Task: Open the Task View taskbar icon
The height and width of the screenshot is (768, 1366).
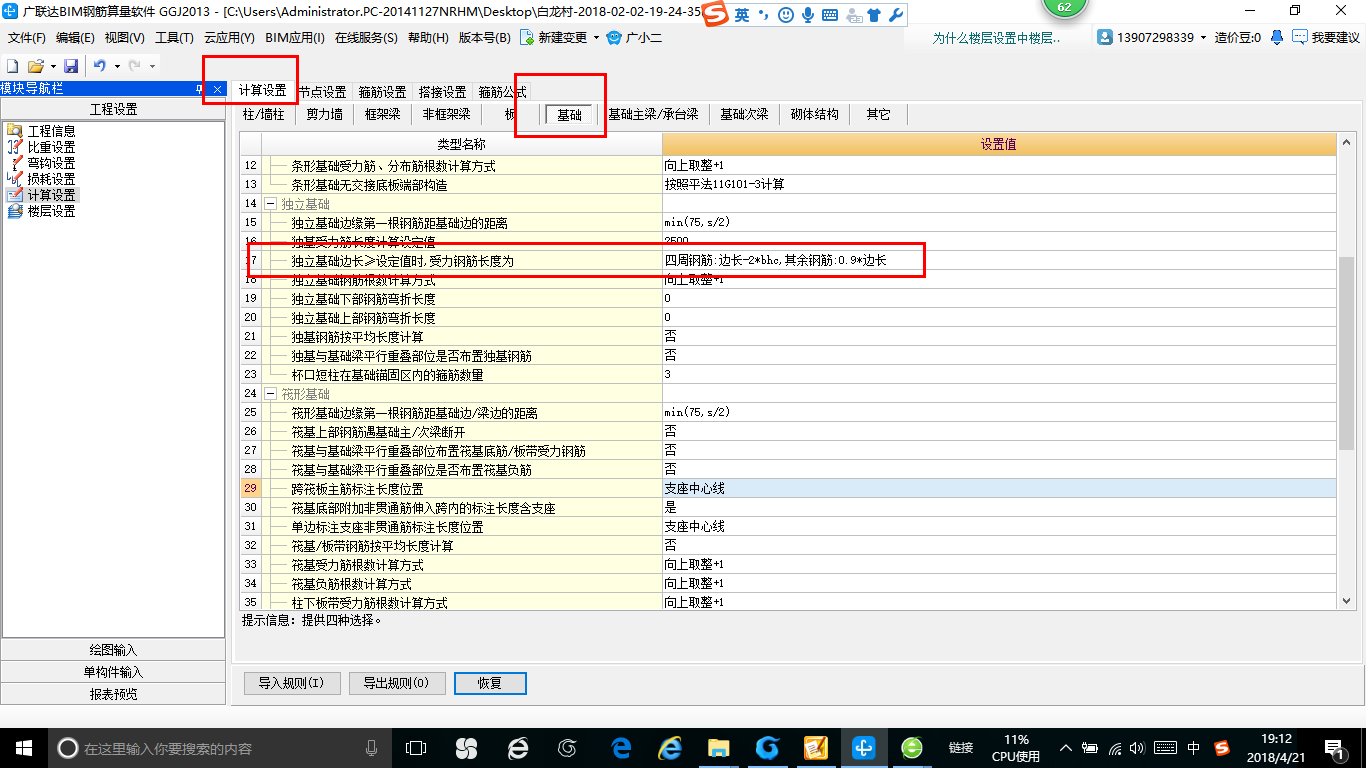Action: pyautogui.click(x=416, y=747)
